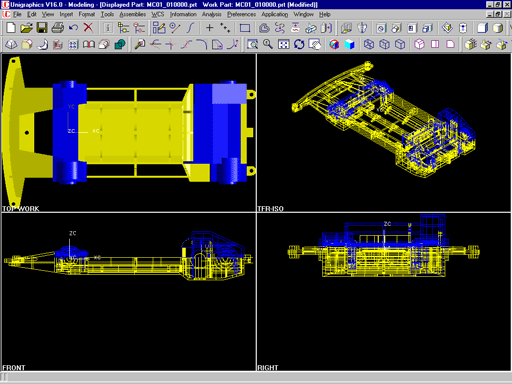The image size is (512, 384).
Task: Click the Undo arrow icon
Action: [73, 28]
